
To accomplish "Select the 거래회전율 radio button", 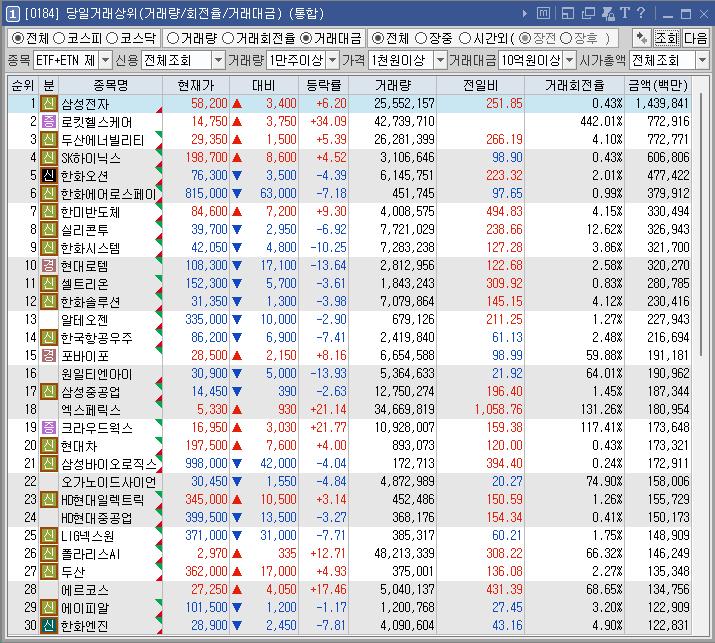I will pos(228,38).
